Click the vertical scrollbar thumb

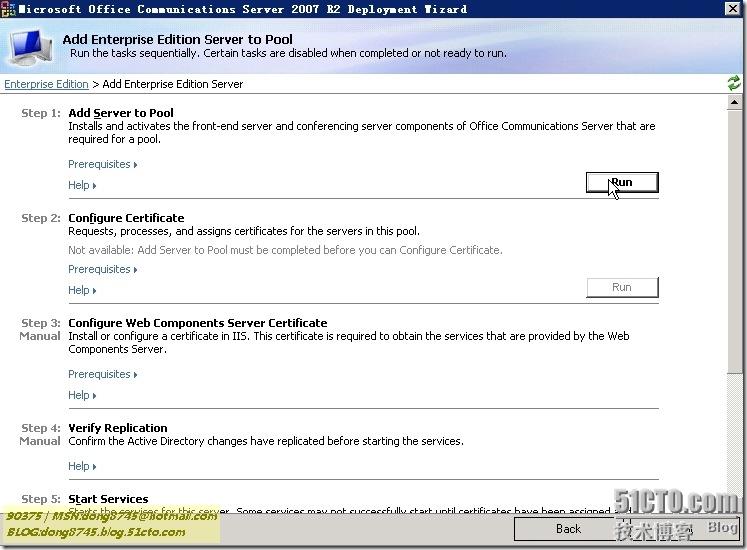coord(734,241)
